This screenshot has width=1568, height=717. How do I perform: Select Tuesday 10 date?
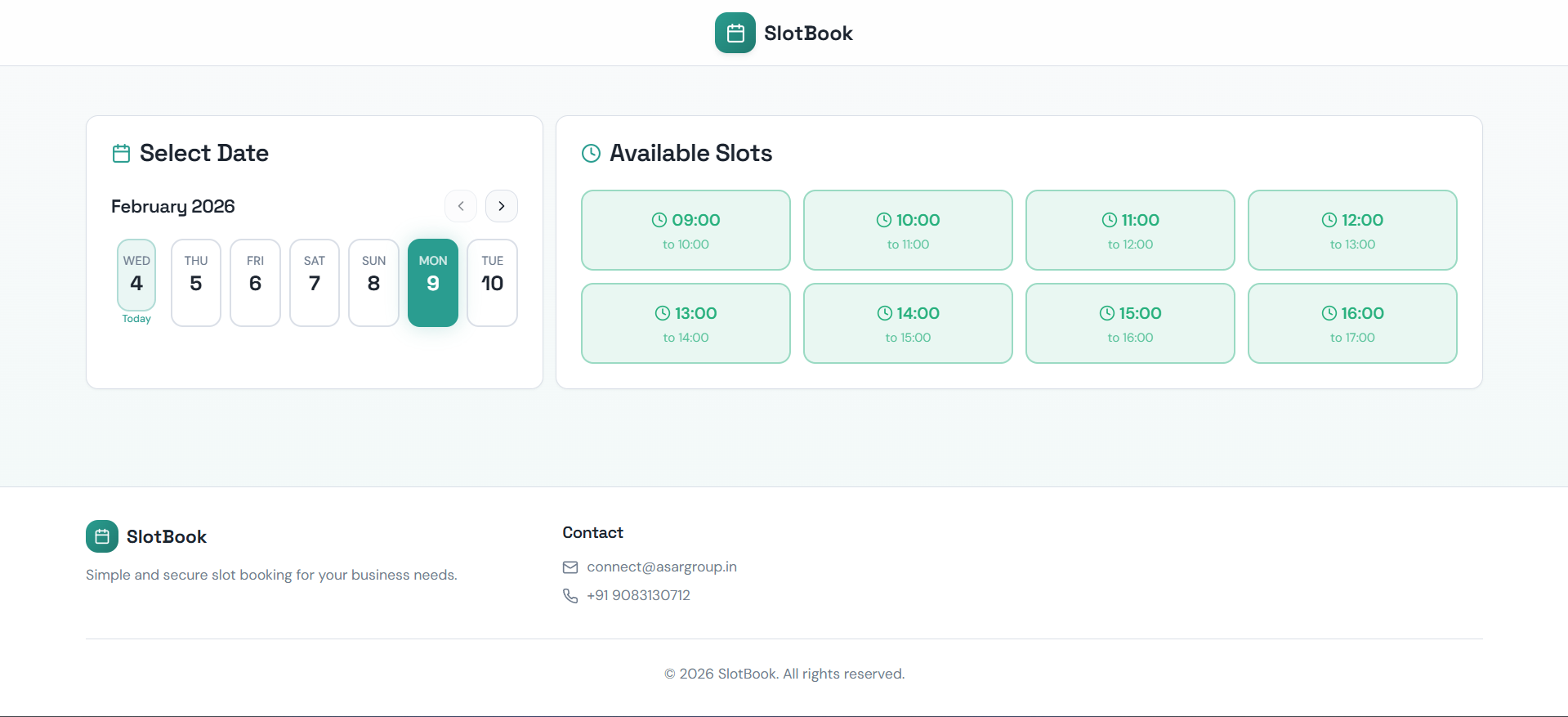click(492, 283)
